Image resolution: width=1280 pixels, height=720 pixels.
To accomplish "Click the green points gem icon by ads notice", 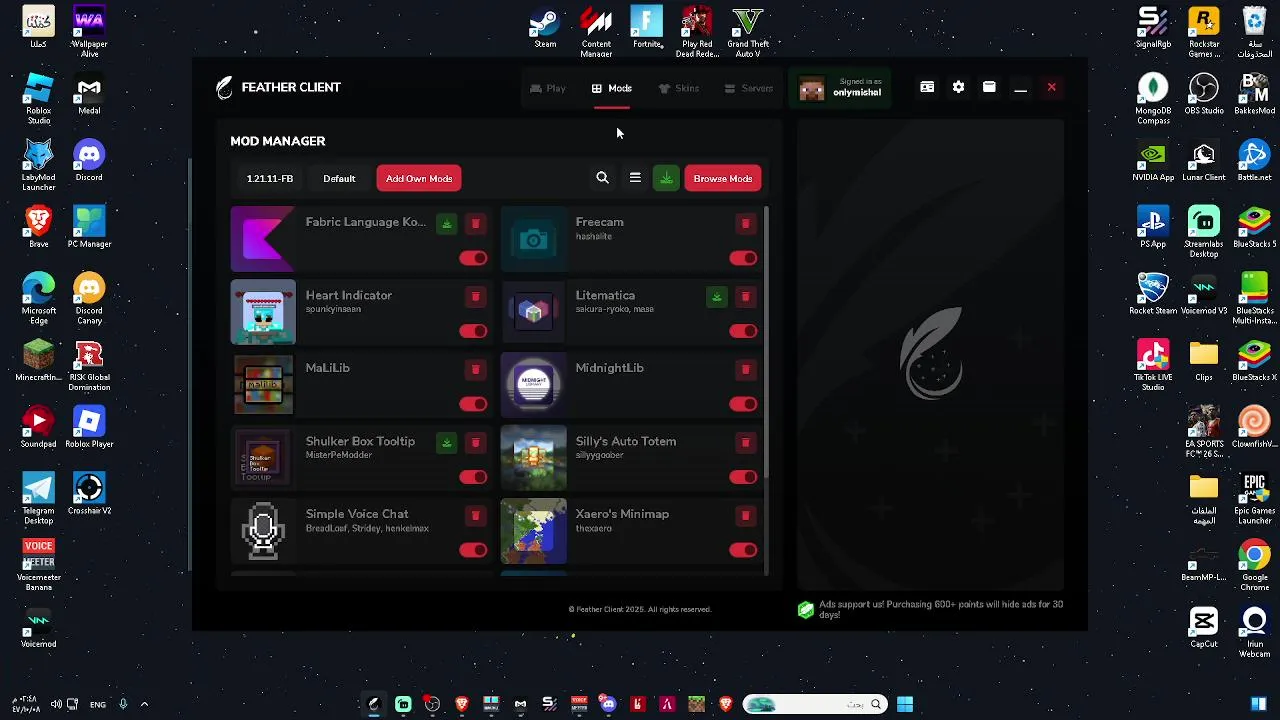I will click(806, 610).
